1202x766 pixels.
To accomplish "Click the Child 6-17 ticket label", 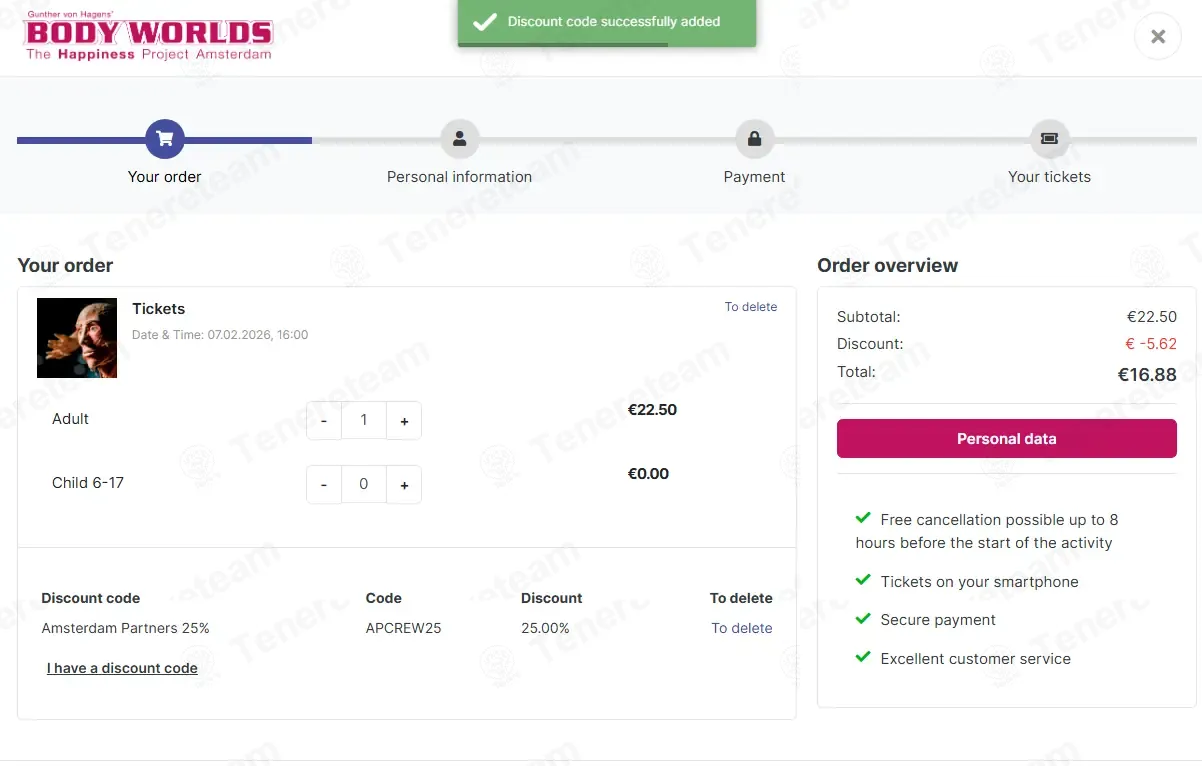I will point(88,483).
